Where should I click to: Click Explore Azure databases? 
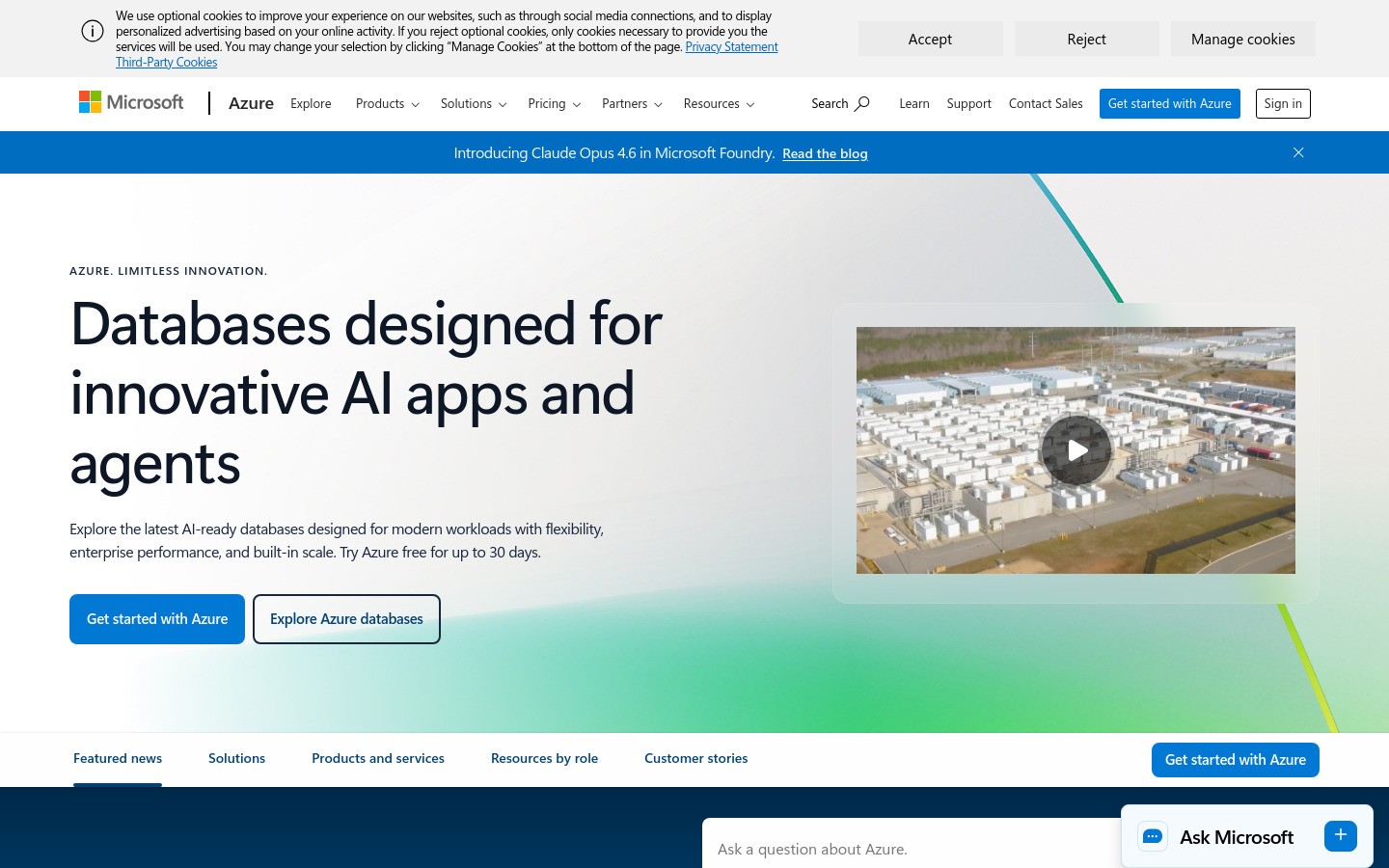(x=346, y=618)
